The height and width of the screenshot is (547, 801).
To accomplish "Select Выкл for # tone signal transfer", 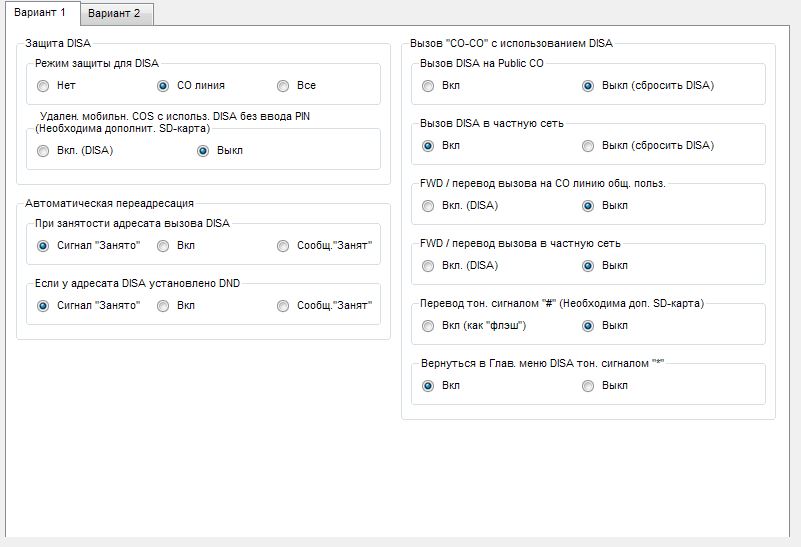I will [x=588, y=326].
